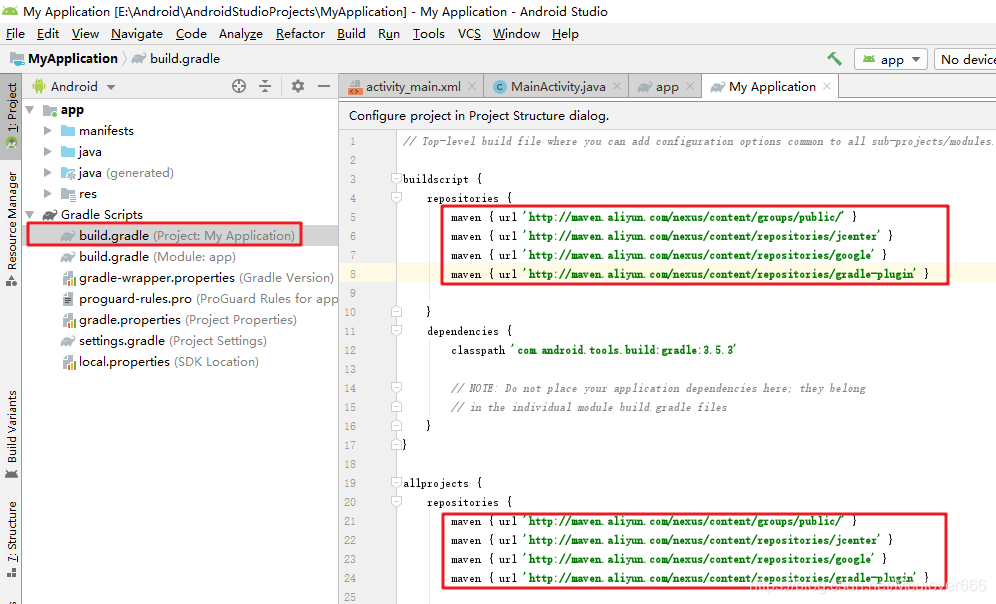The image size is (996, 604).
Task: Click the Select Opened File target icon
Action: 239,86
